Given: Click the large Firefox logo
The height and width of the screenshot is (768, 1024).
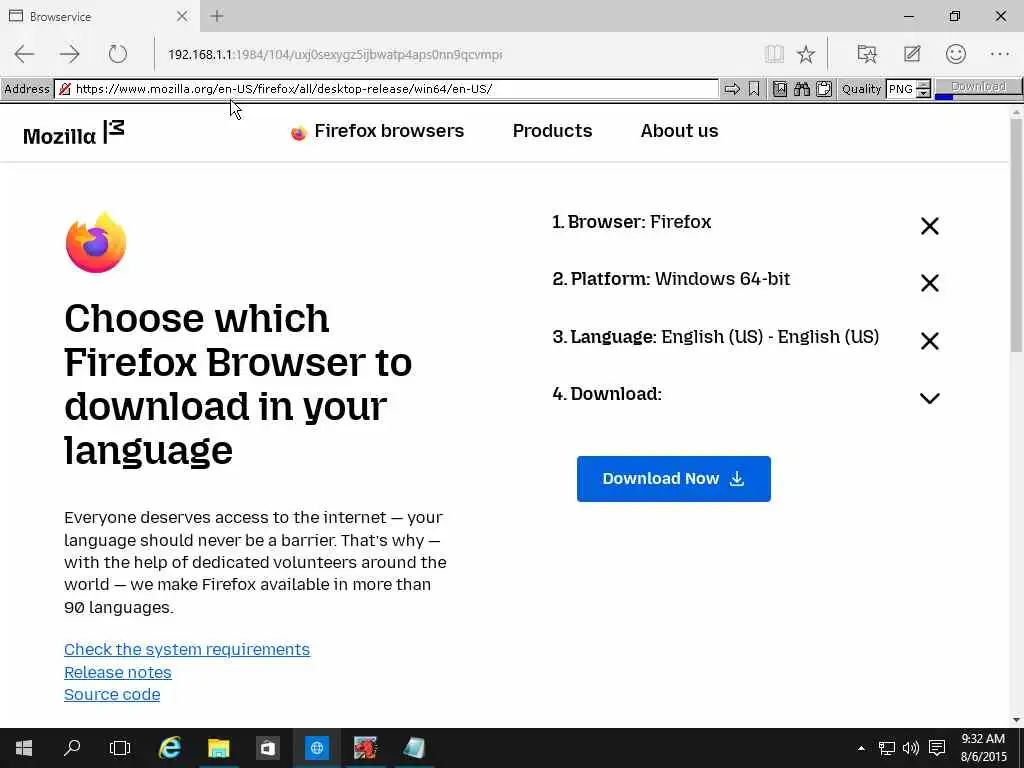Looking at the screenshot, I should pos(96,243).
